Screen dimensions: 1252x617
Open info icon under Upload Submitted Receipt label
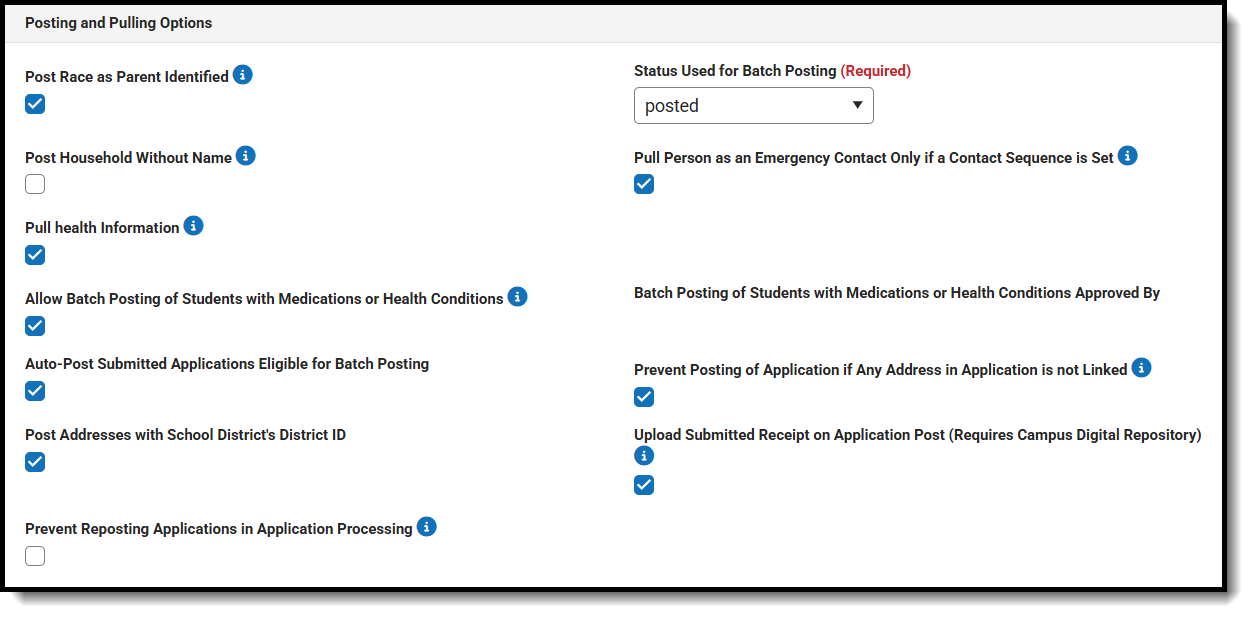(x=644, y=456)
